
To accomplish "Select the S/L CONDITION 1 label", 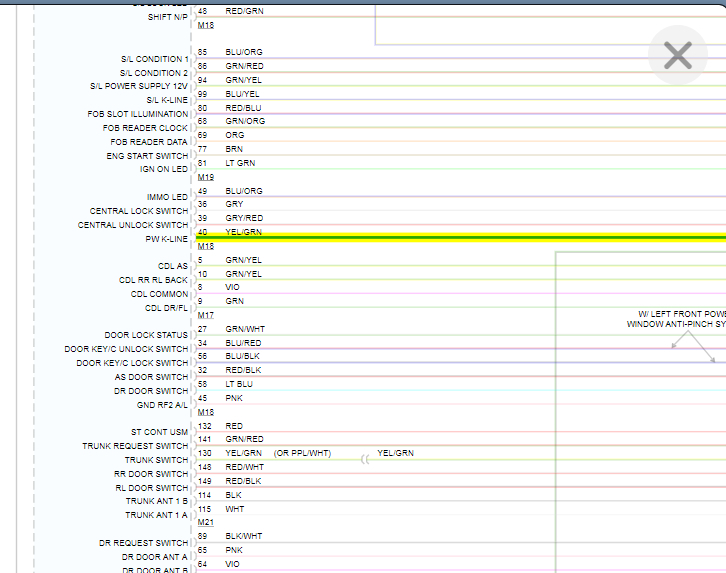I will [155, 59].
